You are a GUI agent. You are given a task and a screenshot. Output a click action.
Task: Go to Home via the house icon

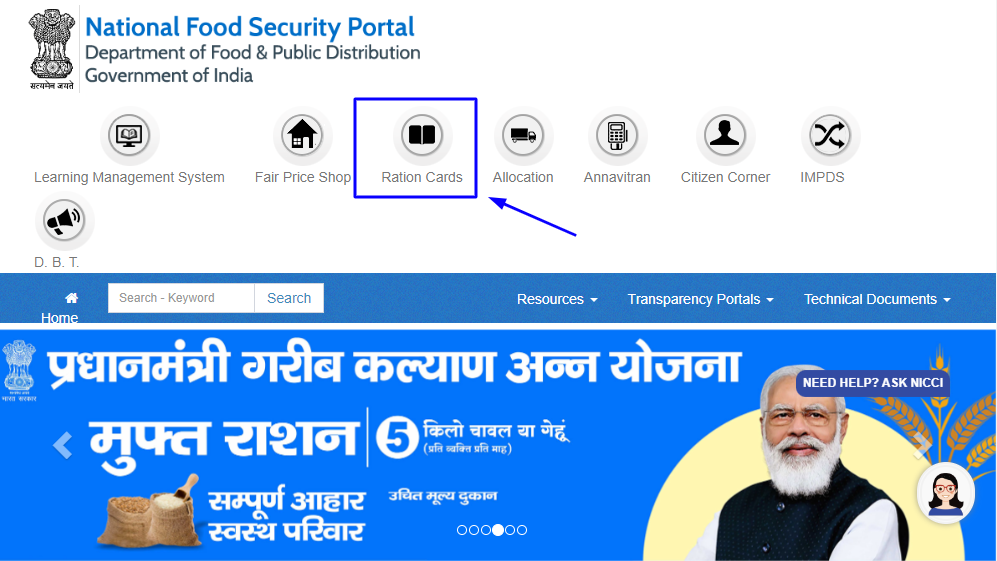click(71, 298)
